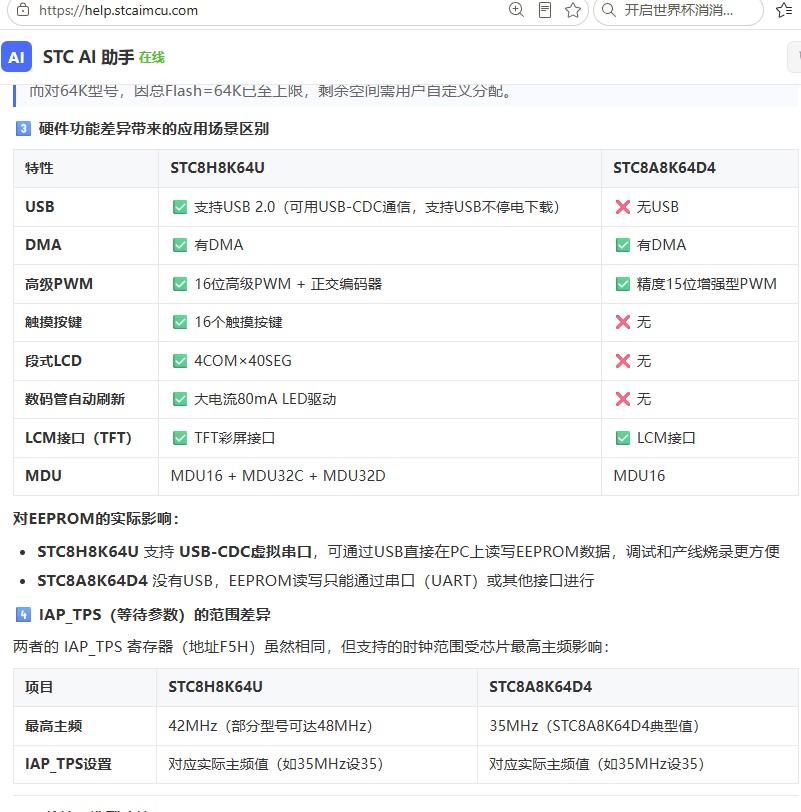801x812 pixels.
Task: Open reader mode page icon
Action: point(545,10)
